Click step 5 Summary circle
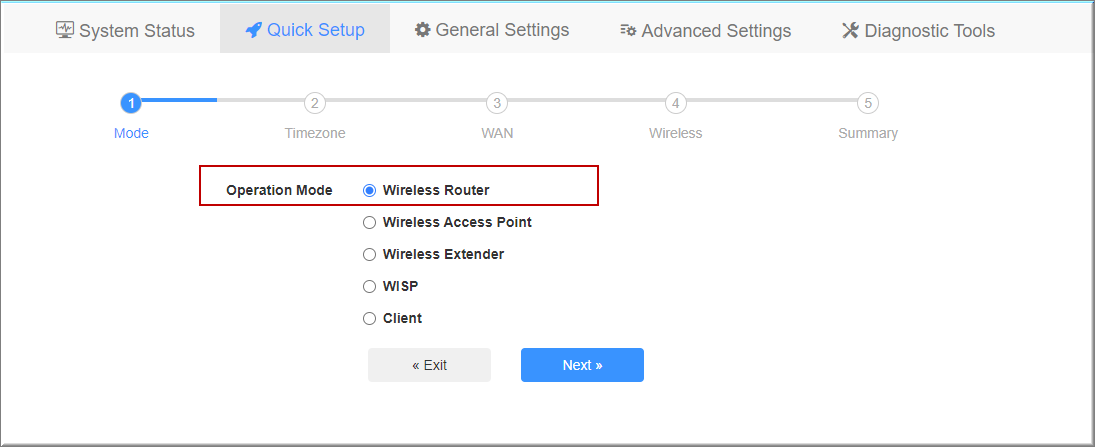 tap(867, 103)
